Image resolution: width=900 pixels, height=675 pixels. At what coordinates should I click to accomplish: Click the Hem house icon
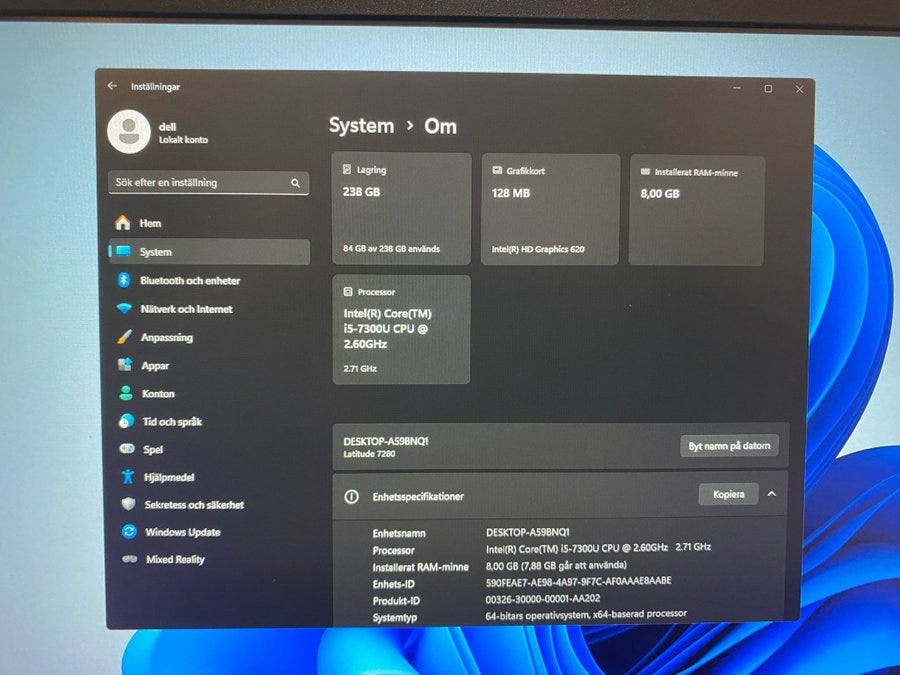tap(123, 223)
